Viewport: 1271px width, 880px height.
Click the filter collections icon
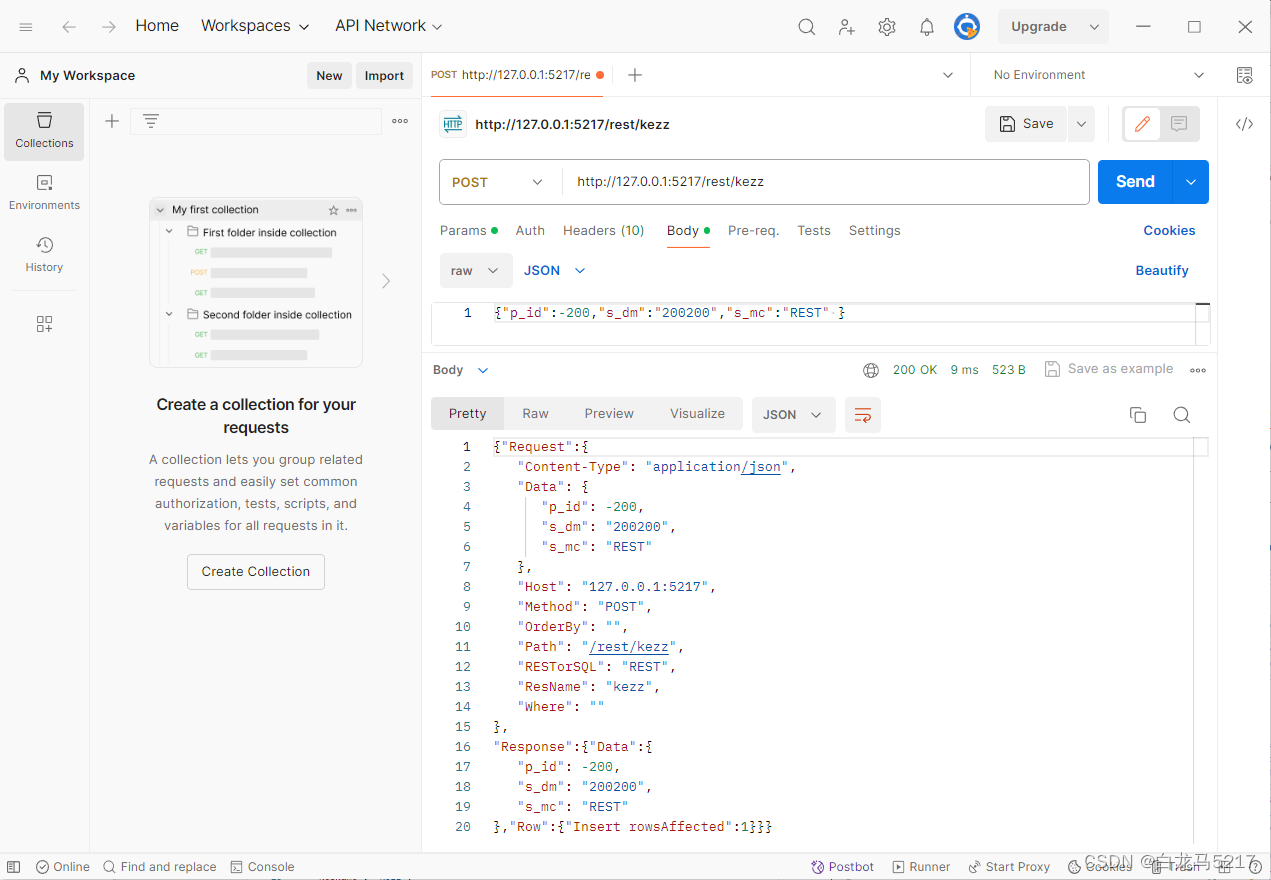pos(151,121)
